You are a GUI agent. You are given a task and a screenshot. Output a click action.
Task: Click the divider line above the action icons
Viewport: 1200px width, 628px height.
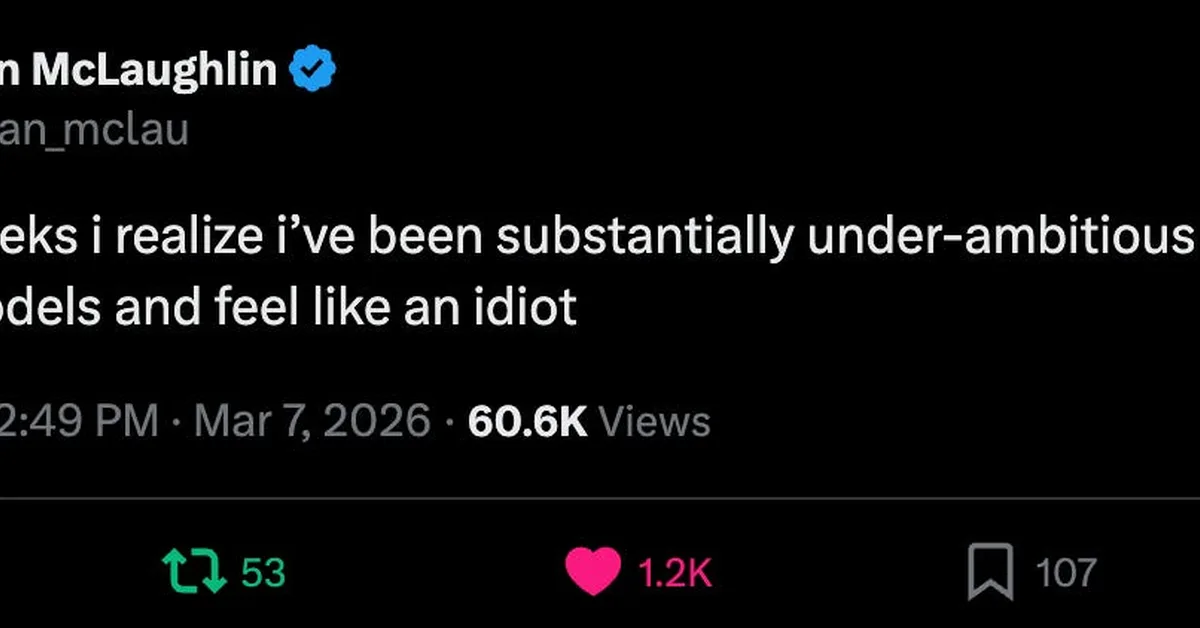600,498
